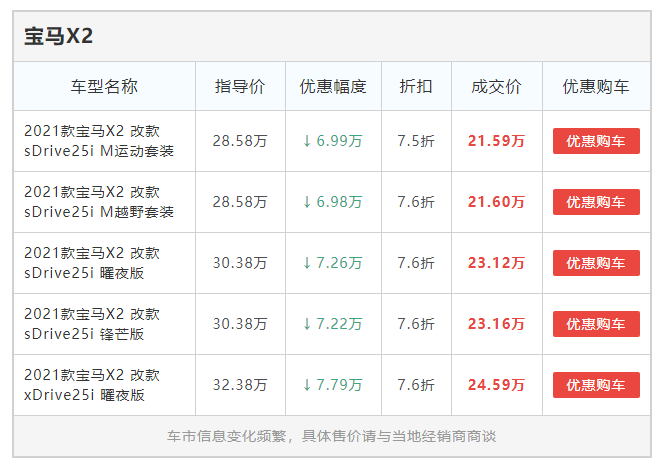Click 7.6折 in the 锋芒版 row
664x463 pixels.
(416, 324)
